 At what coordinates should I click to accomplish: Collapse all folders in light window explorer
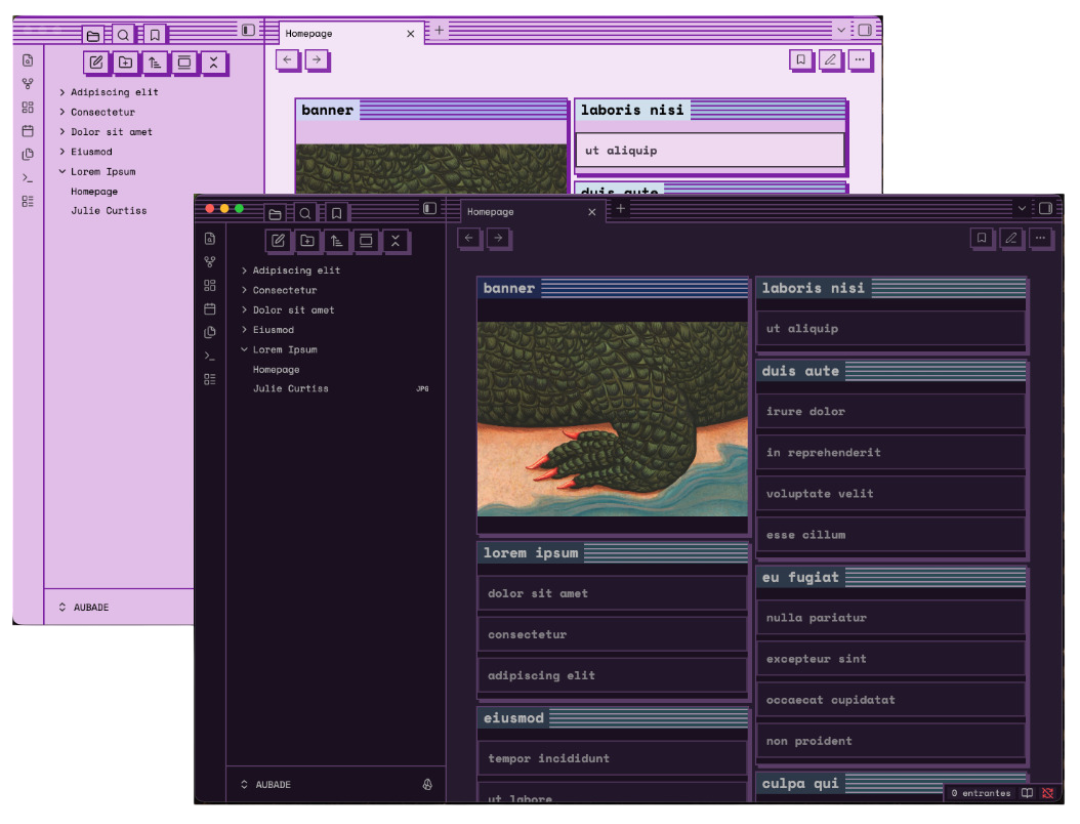(214, 63)
